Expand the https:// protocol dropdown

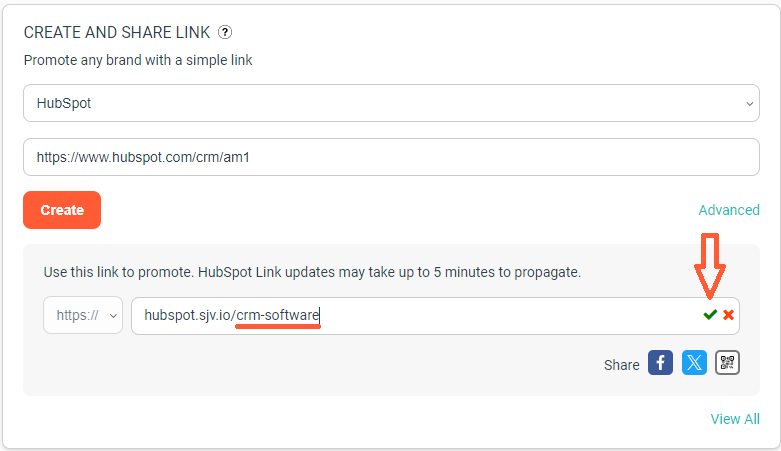(x=83, y=315)
